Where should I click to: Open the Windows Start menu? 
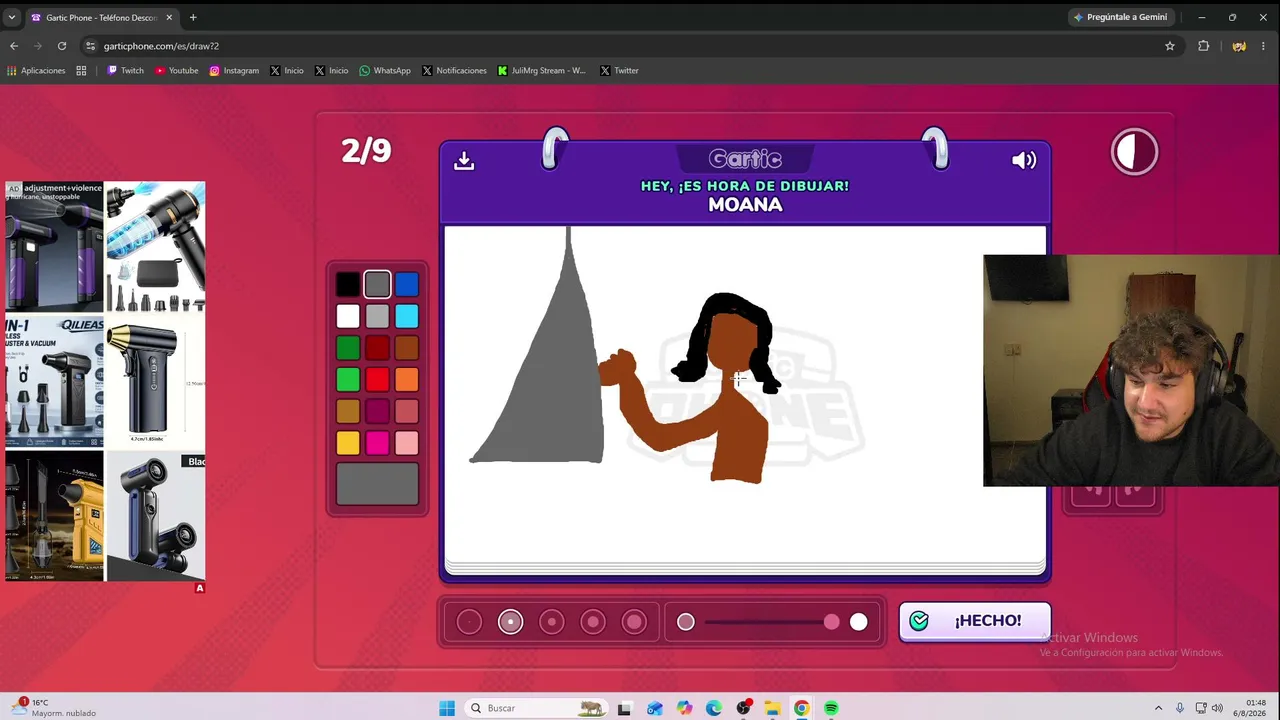(447, 708)
